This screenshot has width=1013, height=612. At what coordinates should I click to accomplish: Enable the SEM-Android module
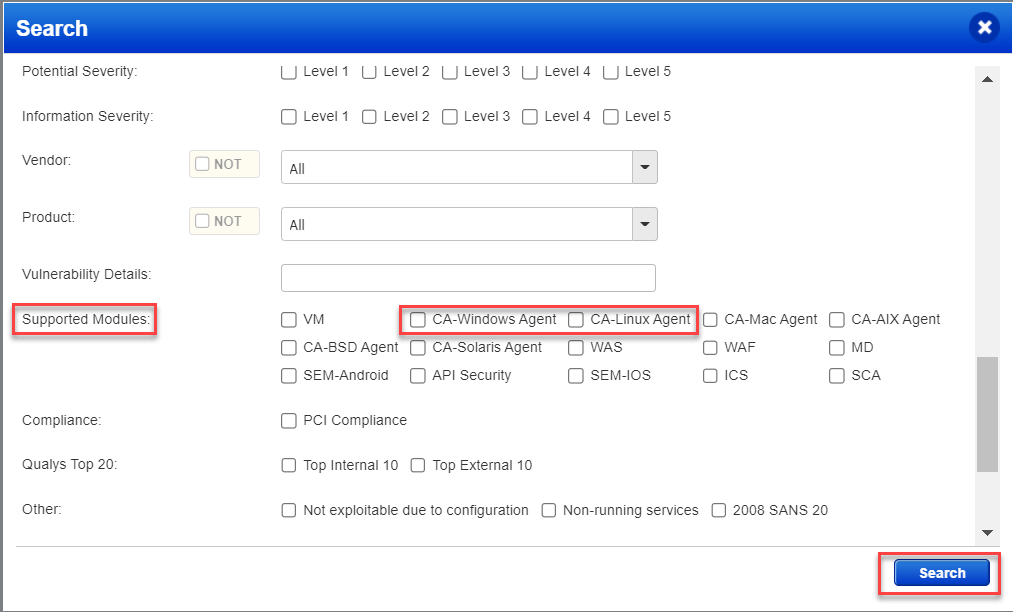(288, 375)
